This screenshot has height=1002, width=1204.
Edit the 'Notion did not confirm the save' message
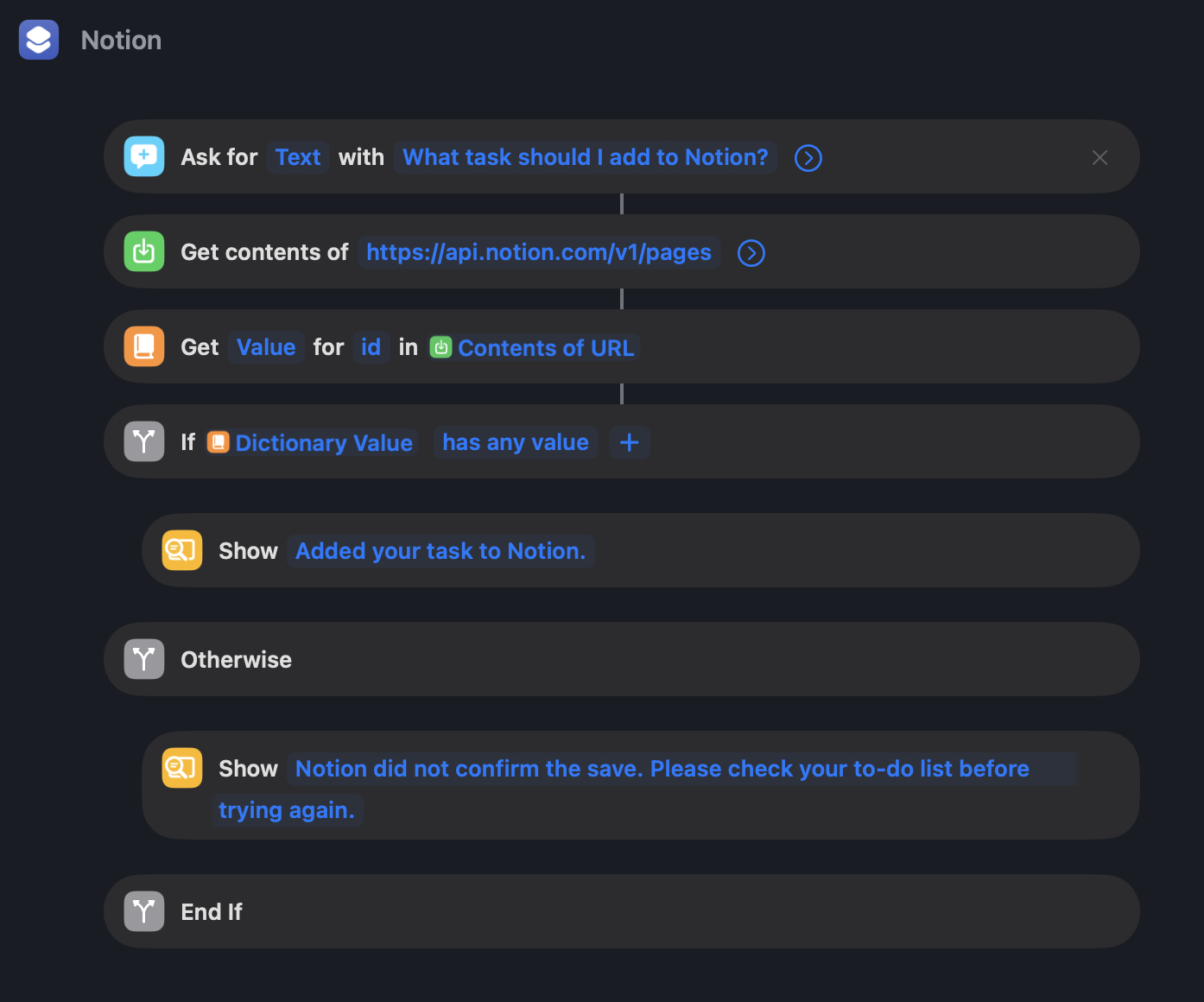645,789
